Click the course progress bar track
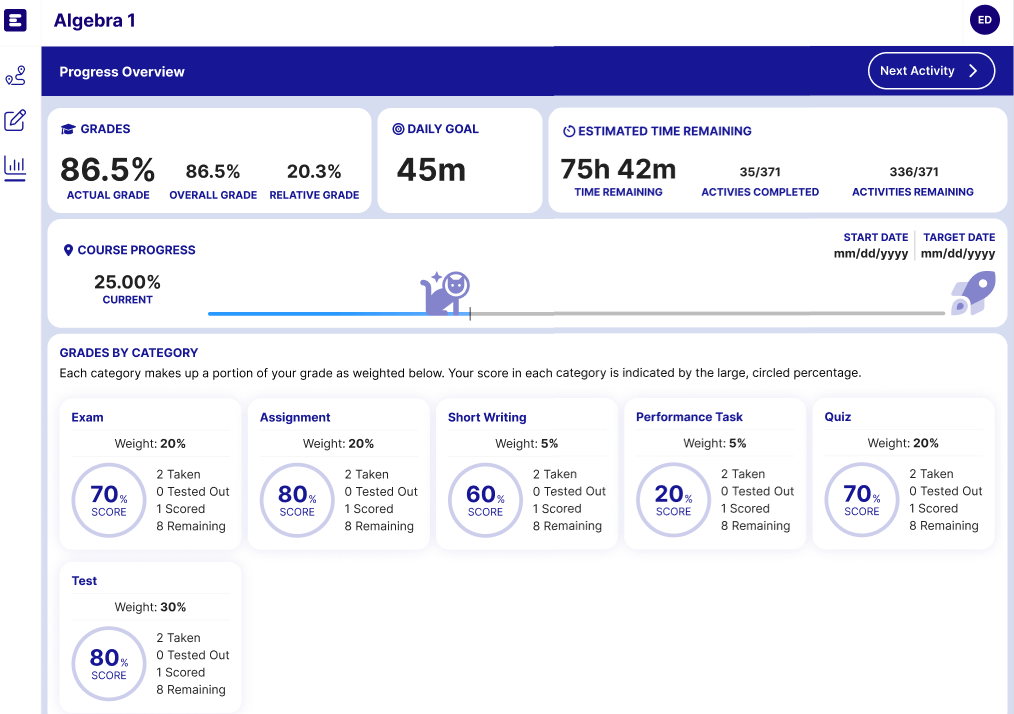Viewport: 1014px width, 714px height. pyautogui.click(x=700, y=314)
